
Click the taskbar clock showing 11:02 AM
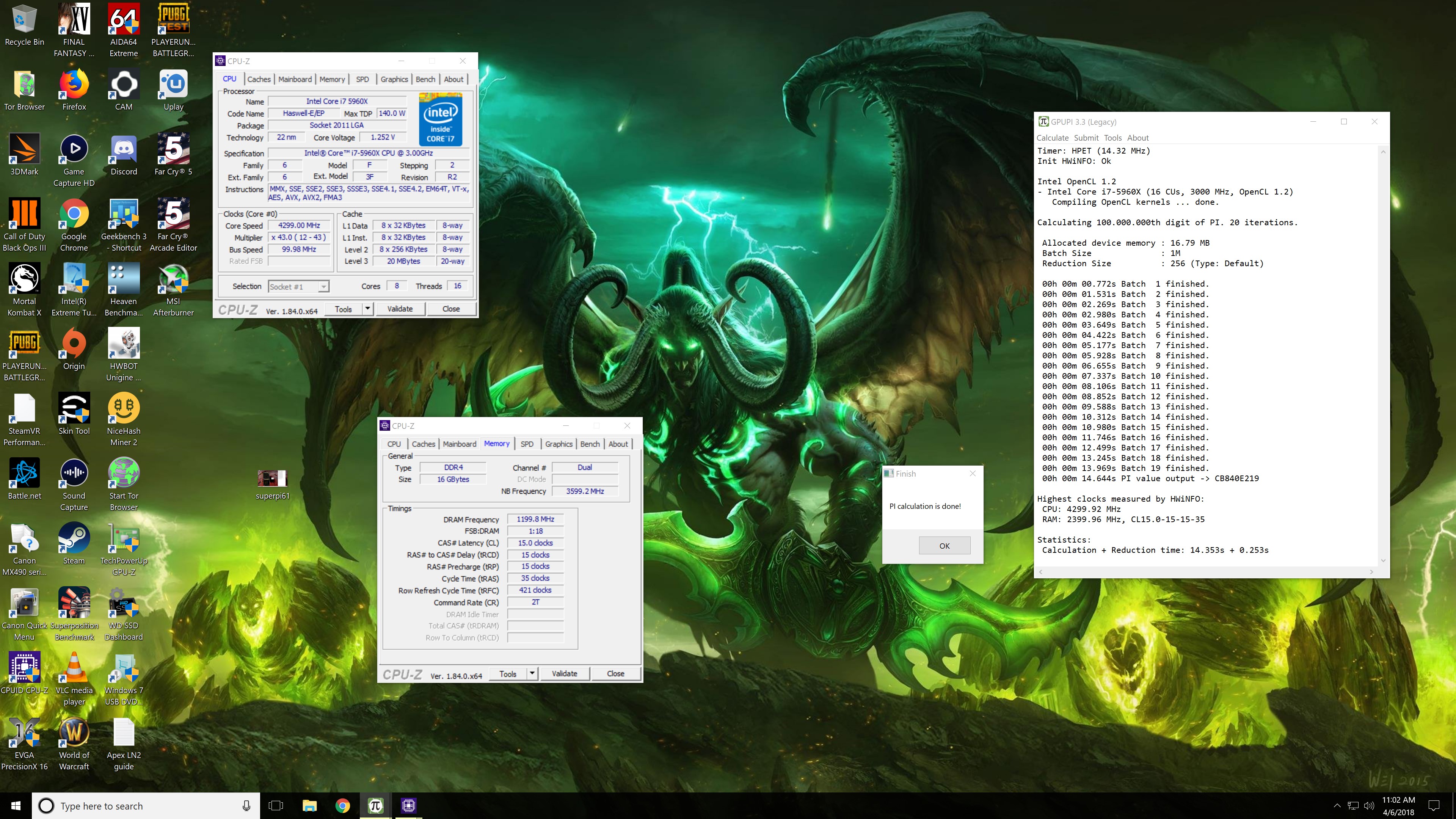click(1398, 805)
